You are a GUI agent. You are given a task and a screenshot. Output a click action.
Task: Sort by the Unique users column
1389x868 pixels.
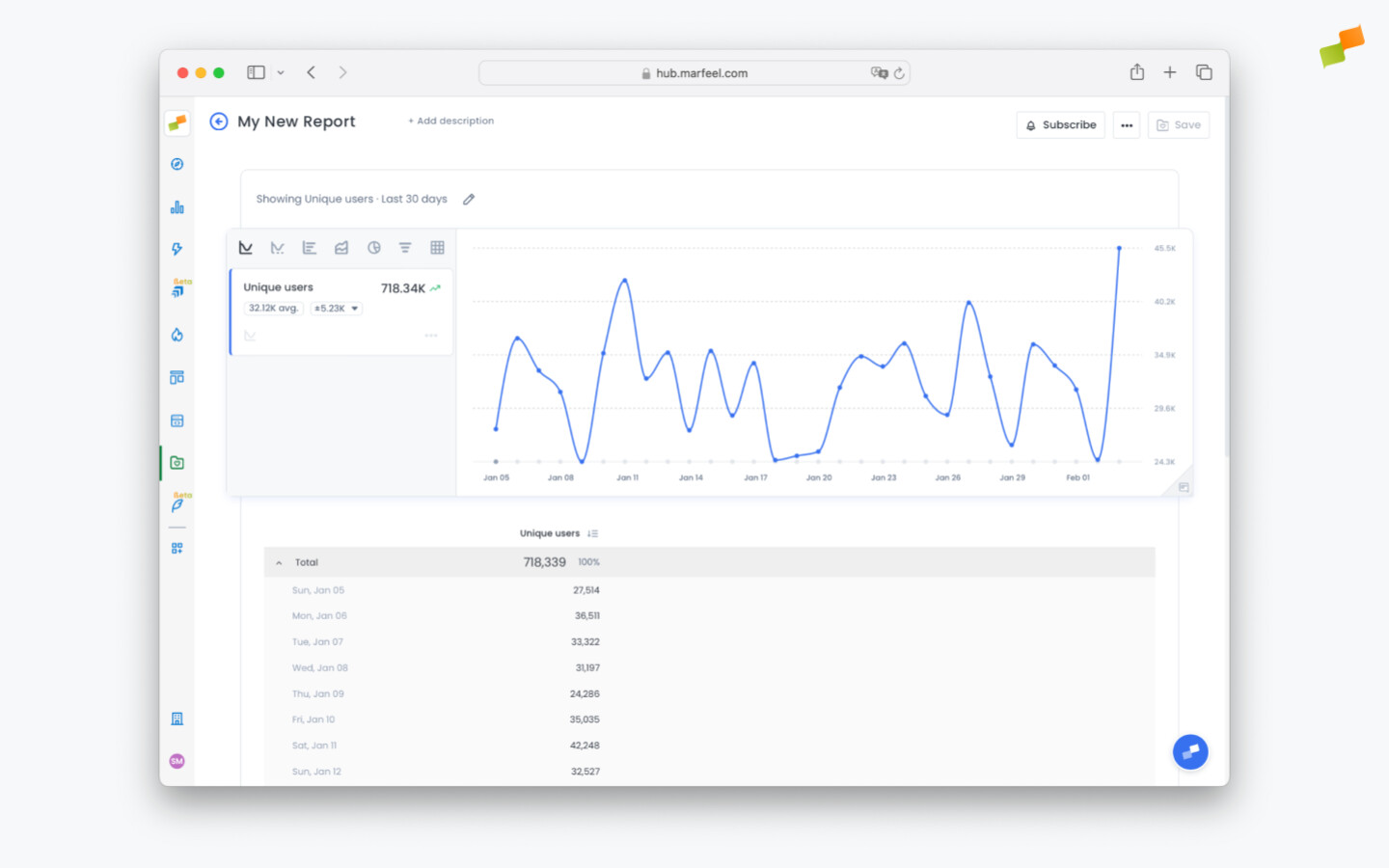click(592, 533)
